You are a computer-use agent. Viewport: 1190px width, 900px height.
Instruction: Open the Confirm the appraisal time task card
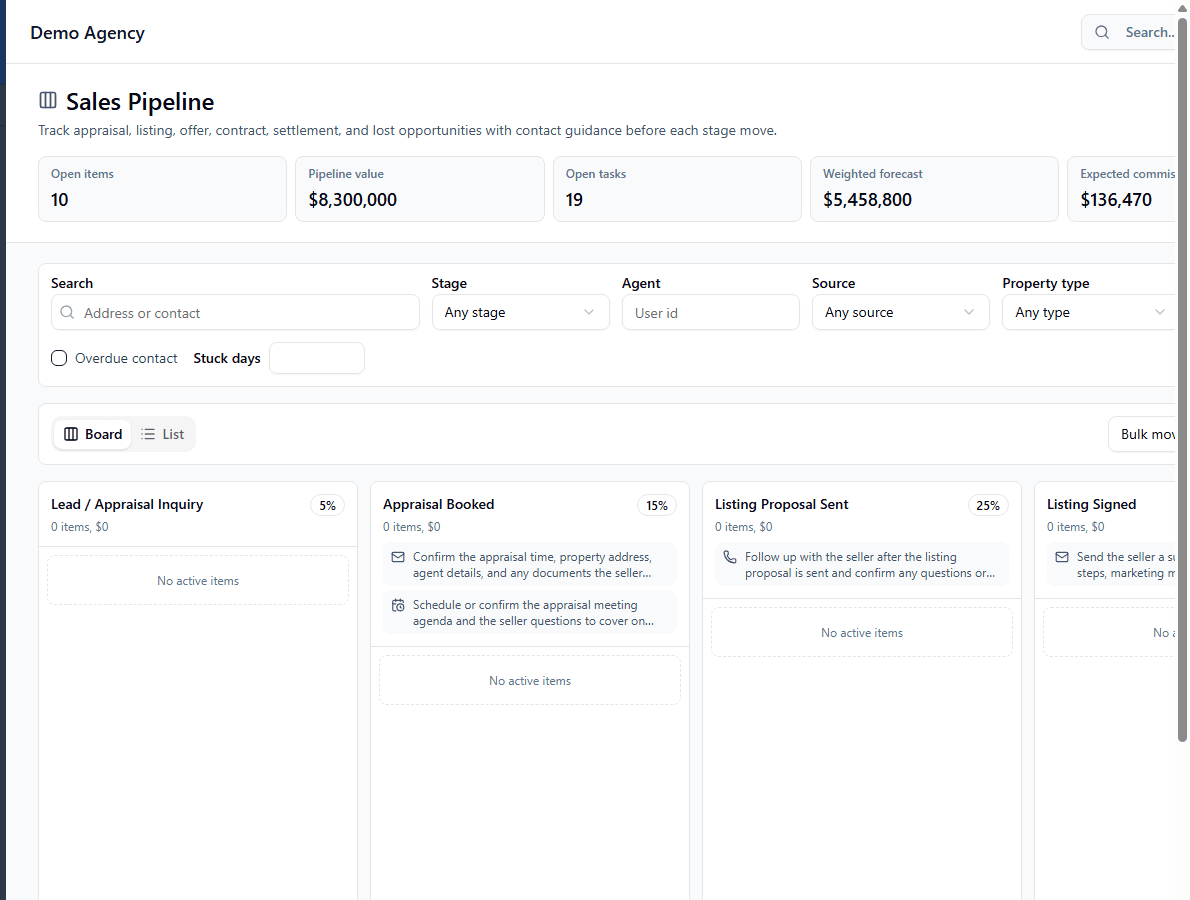click(530, 565)
